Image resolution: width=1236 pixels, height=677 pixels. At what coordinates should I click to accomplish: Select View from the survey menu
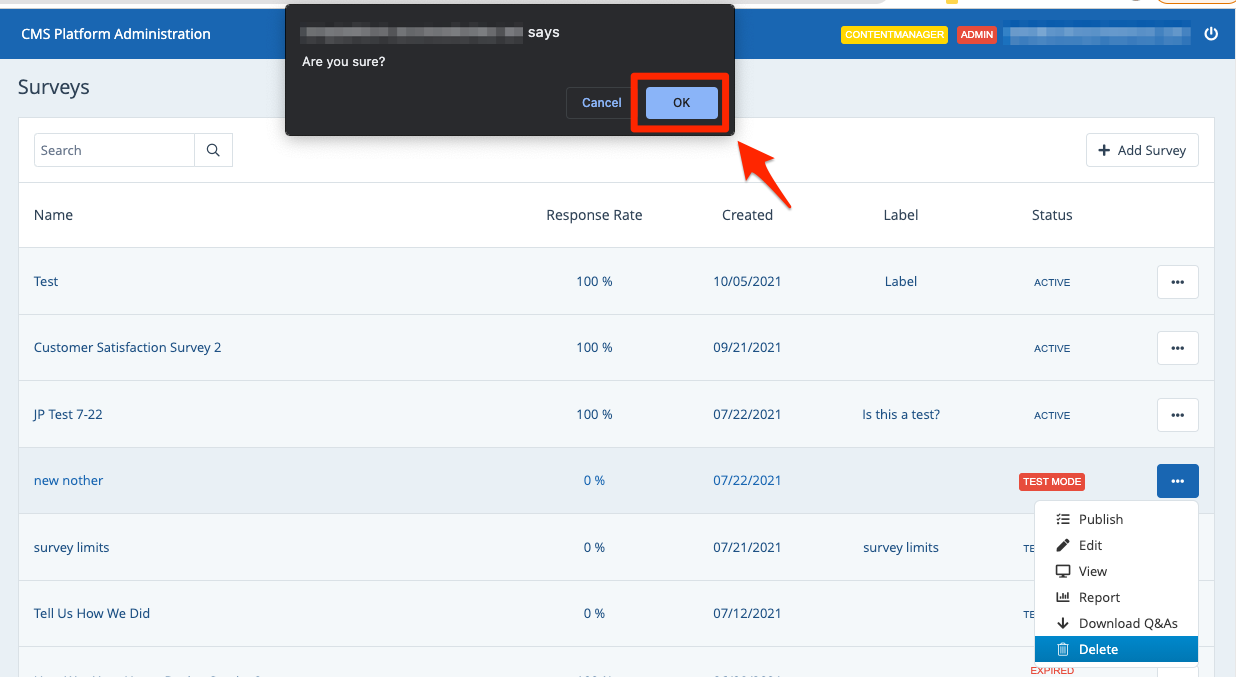tap(1092, 571)
